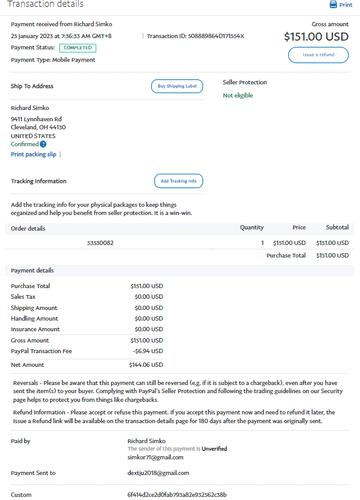Click the Net Amount $144.06 USD value
The width and height of the screenshot is (360, 500).
[x=146, y=365]
